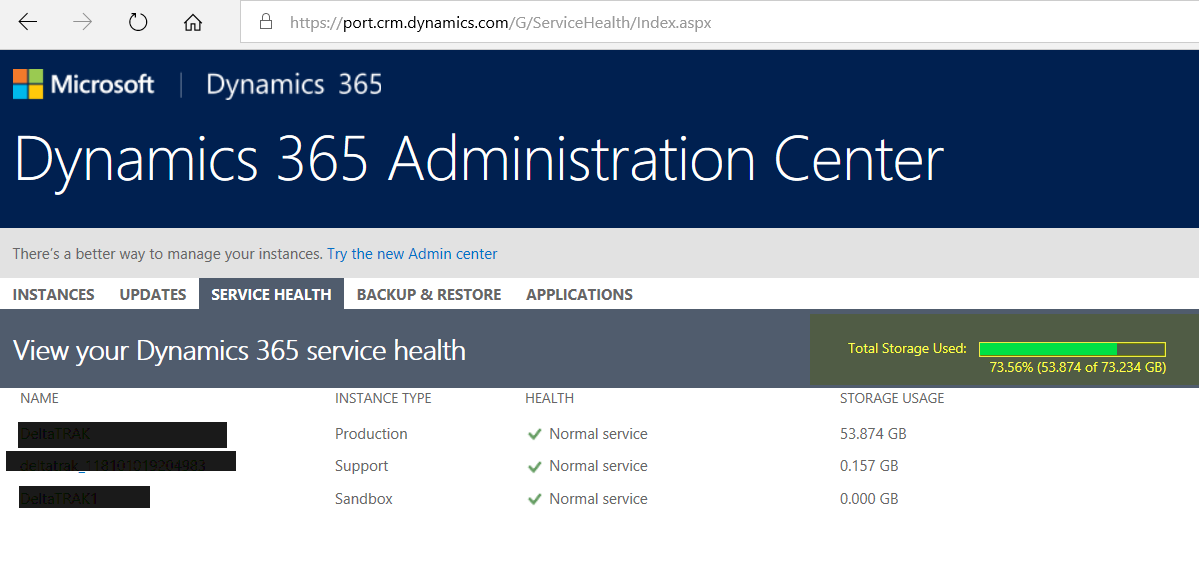Image resolution: width=1199 pixels, height=562 pixels.
Task: Click the redacted Production instance name
Action: pyautogui.click(x=122, y=434)
